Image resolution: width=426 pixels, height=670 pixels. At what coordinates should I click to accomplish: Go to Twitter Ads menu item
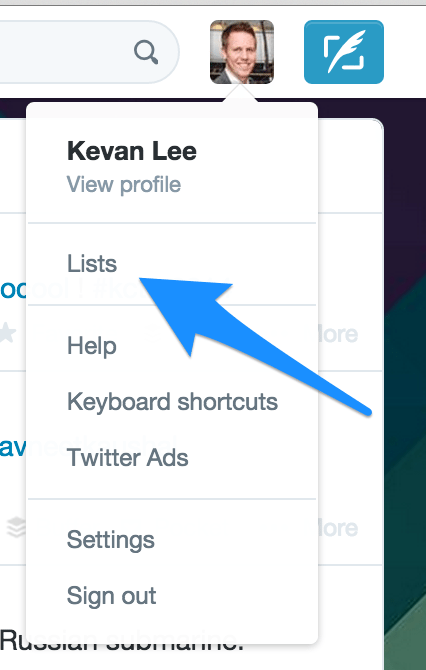[x=127, y=458]
